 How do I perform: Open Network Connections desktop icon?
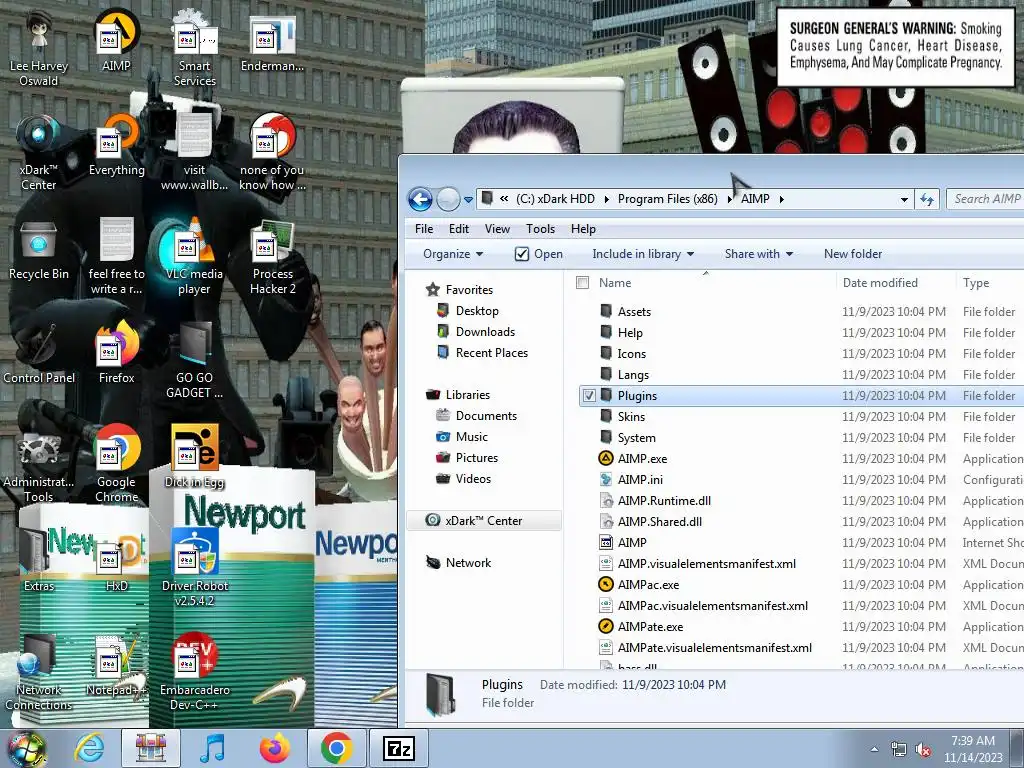[39, 671]
